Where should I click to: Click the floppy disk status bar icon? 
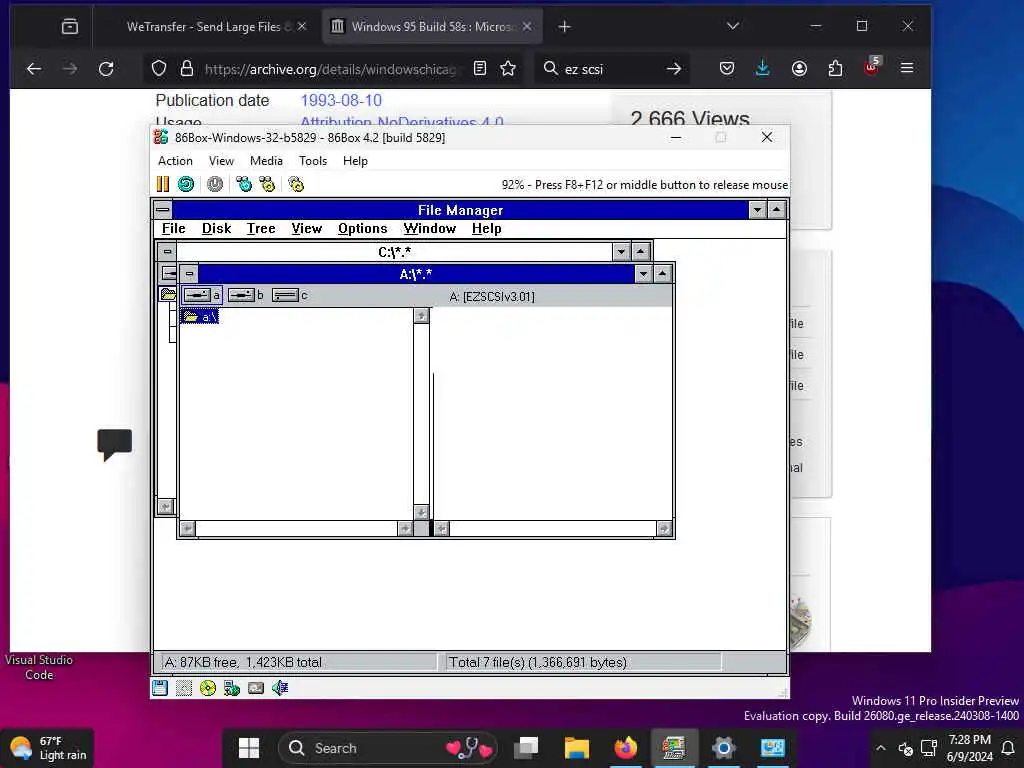point(160,688)
